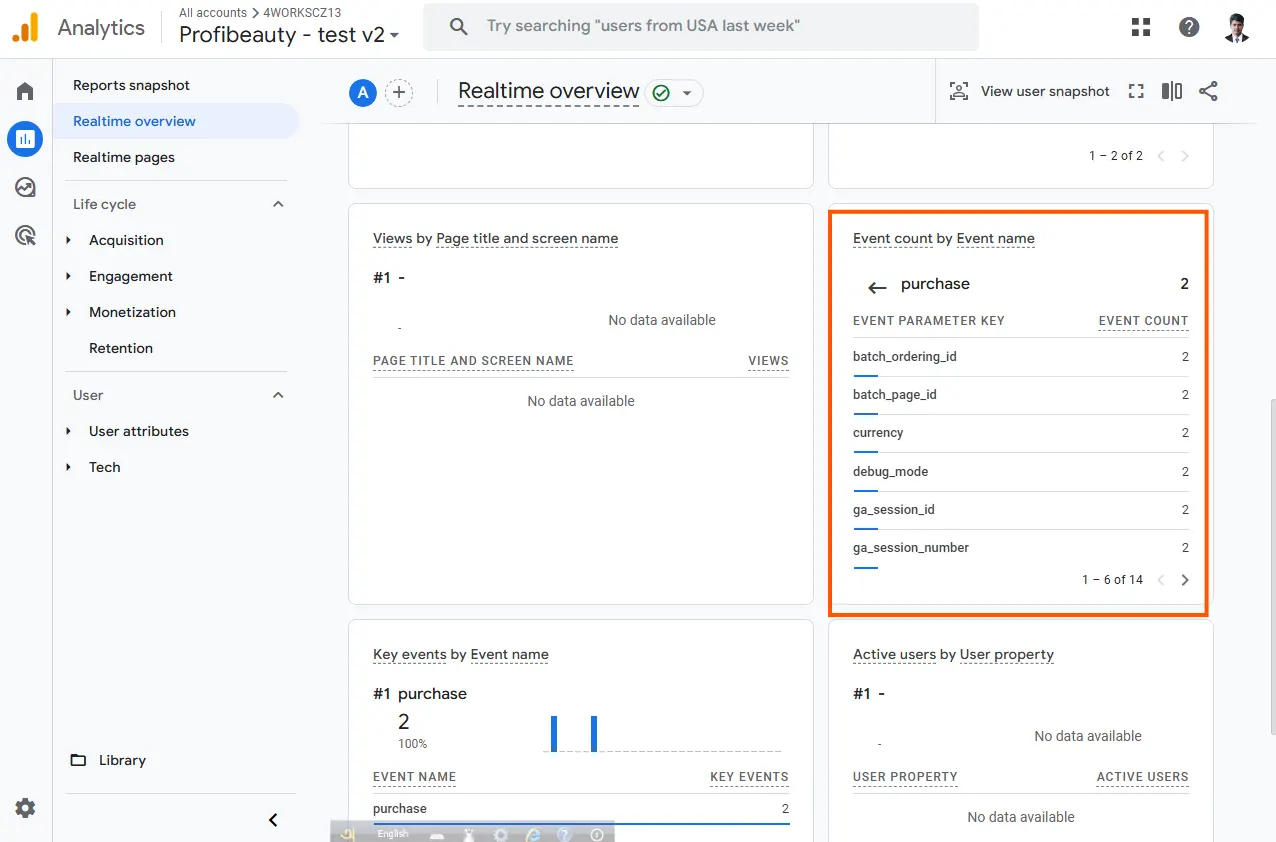Screen dimensions: 1276x842
Task: Open the Google apps grid
Action: click(x=1141, y=28)
